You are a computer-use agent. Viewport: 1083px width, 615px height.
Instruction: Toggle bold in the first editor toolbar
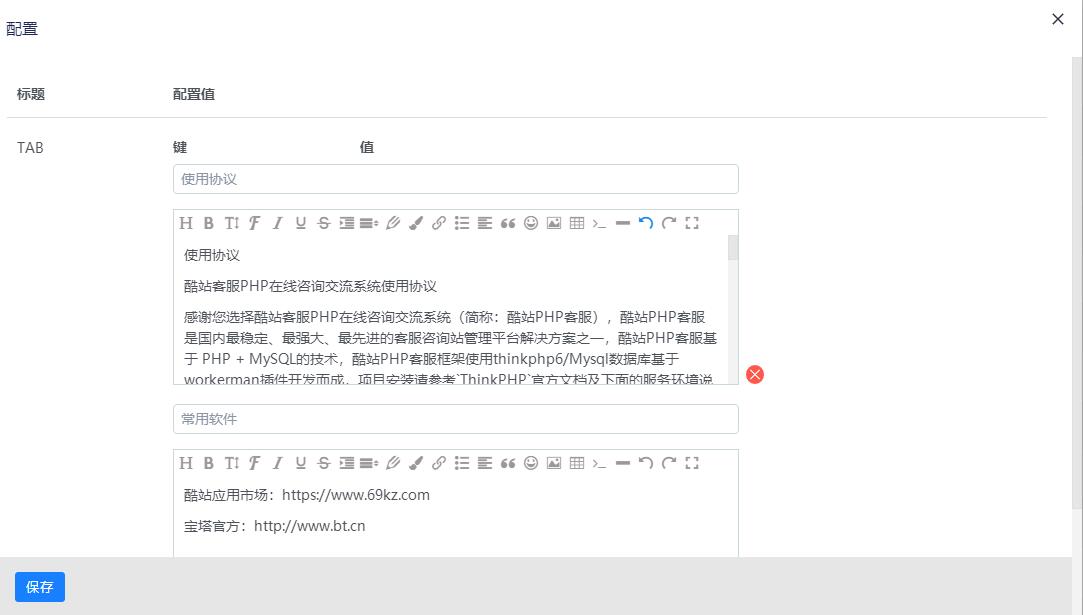209,223
